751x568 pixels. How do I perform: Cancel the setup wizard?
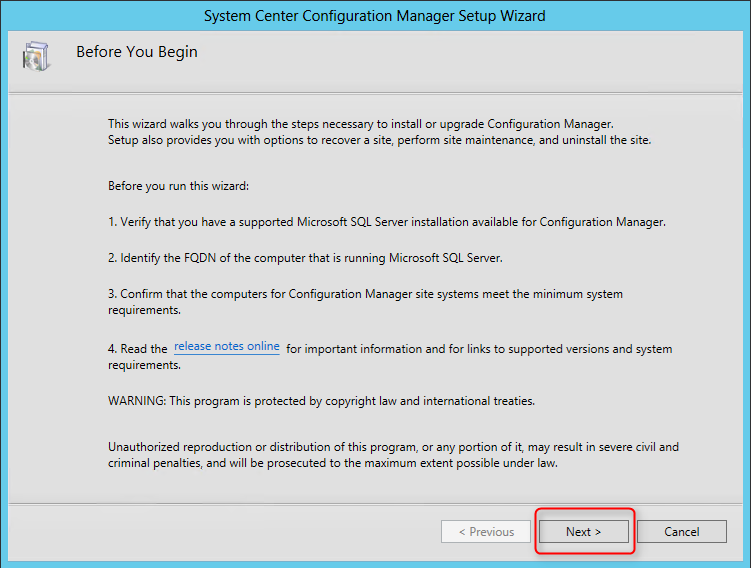coord(682,532)
